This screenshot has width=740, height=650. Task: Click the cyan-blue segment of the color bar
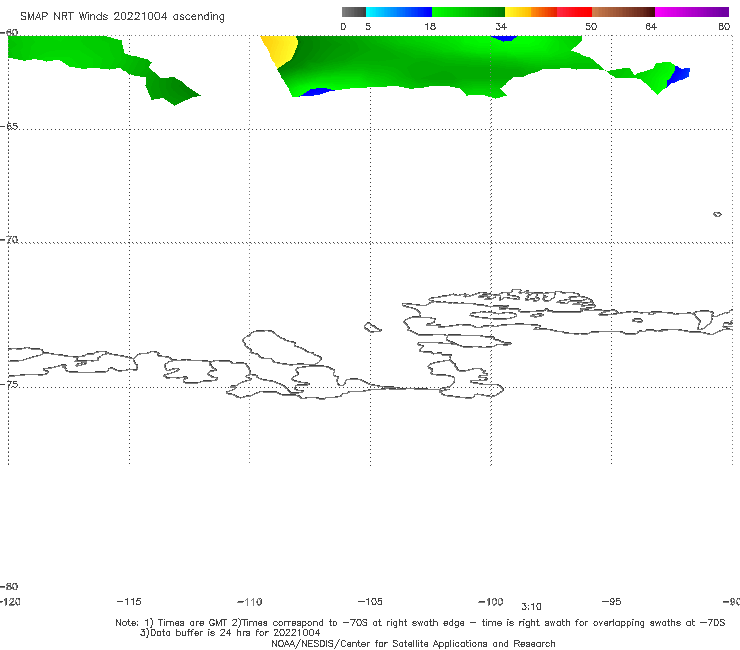pyautogui.click(x=399, y=12)
